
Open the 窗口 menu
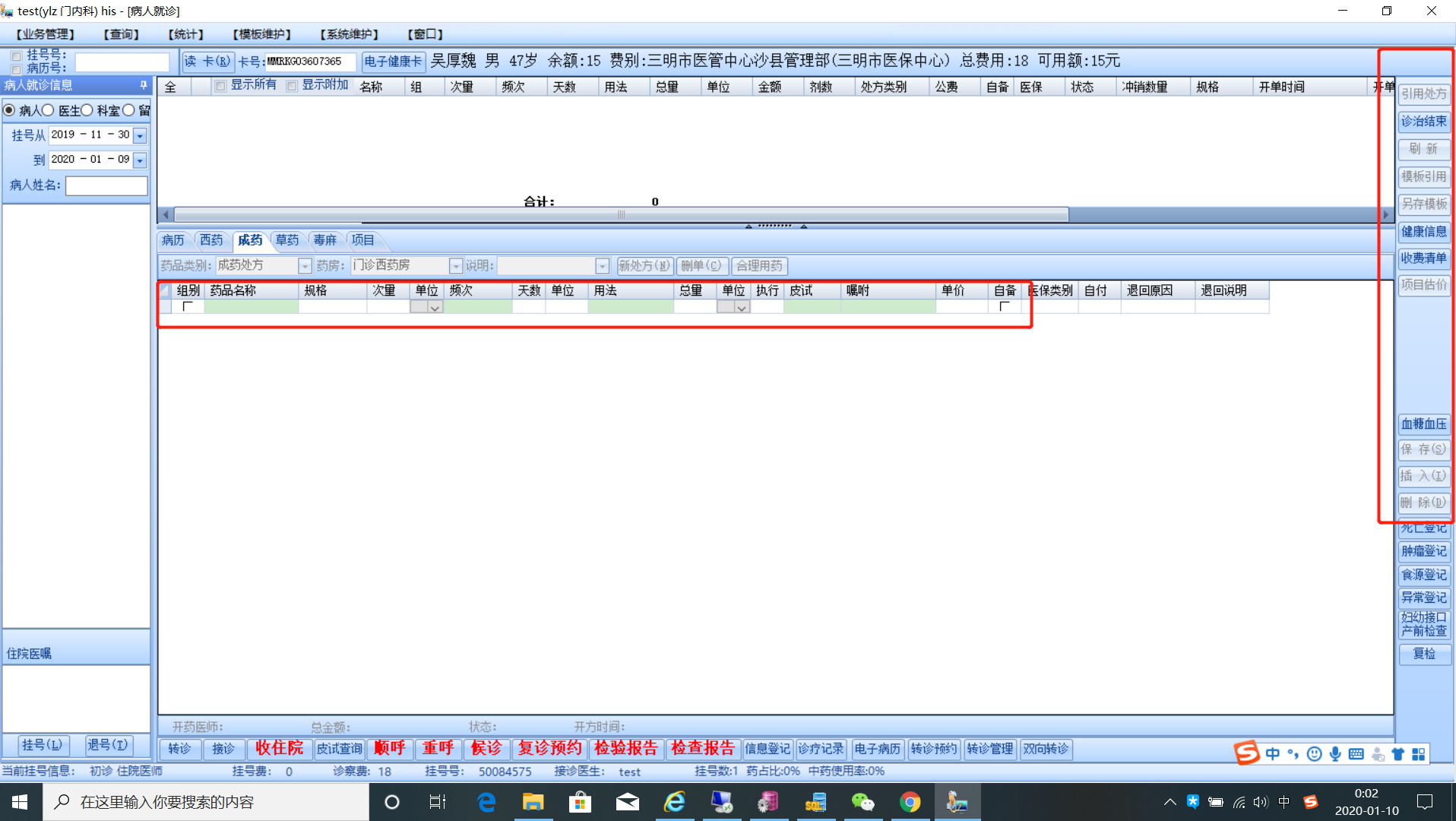pyautogui.click(x=426, y=34)
